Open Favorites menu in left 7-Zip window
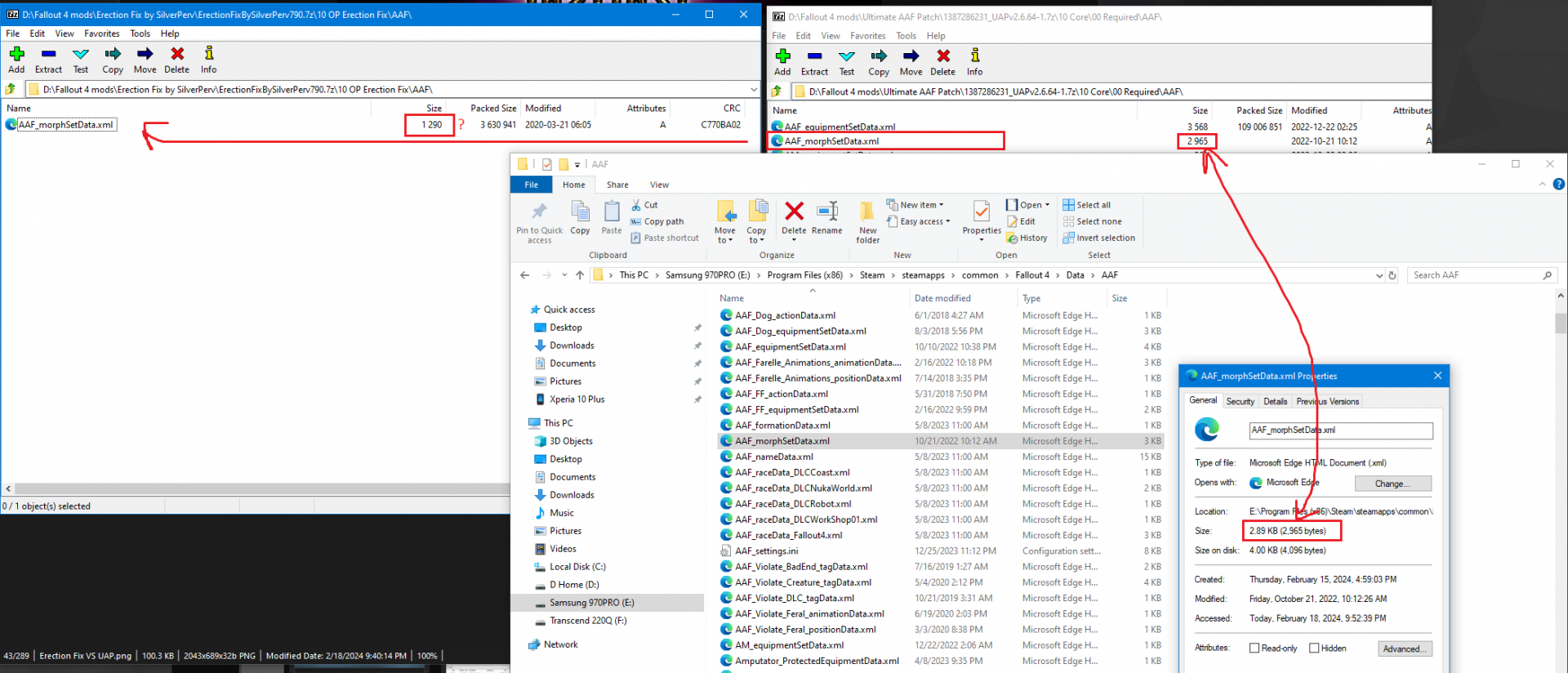This screenshot has width=1568, height=673. [x=101, y=33]
